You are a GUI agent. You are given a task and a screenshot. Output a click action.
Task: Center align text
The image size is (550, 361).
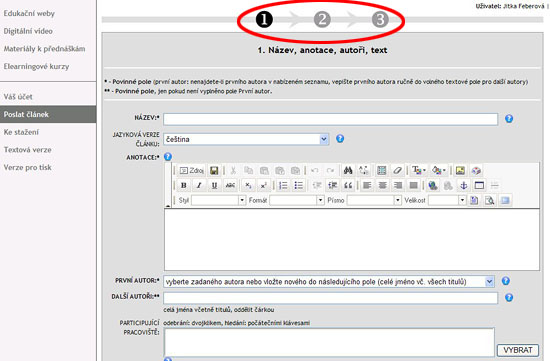click(x=383, y=185)
